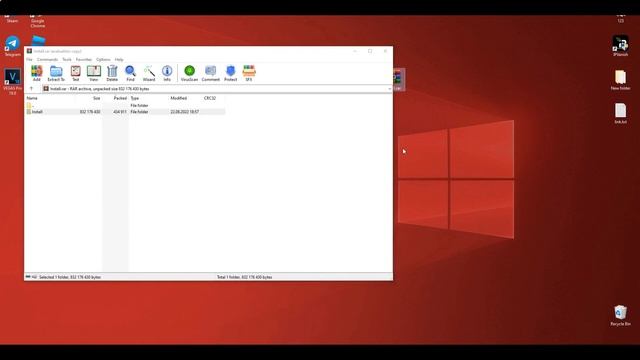Screen dimensions: 640x360
Task: Click the Find magnifier toolbar button
Action: [130, 73]
